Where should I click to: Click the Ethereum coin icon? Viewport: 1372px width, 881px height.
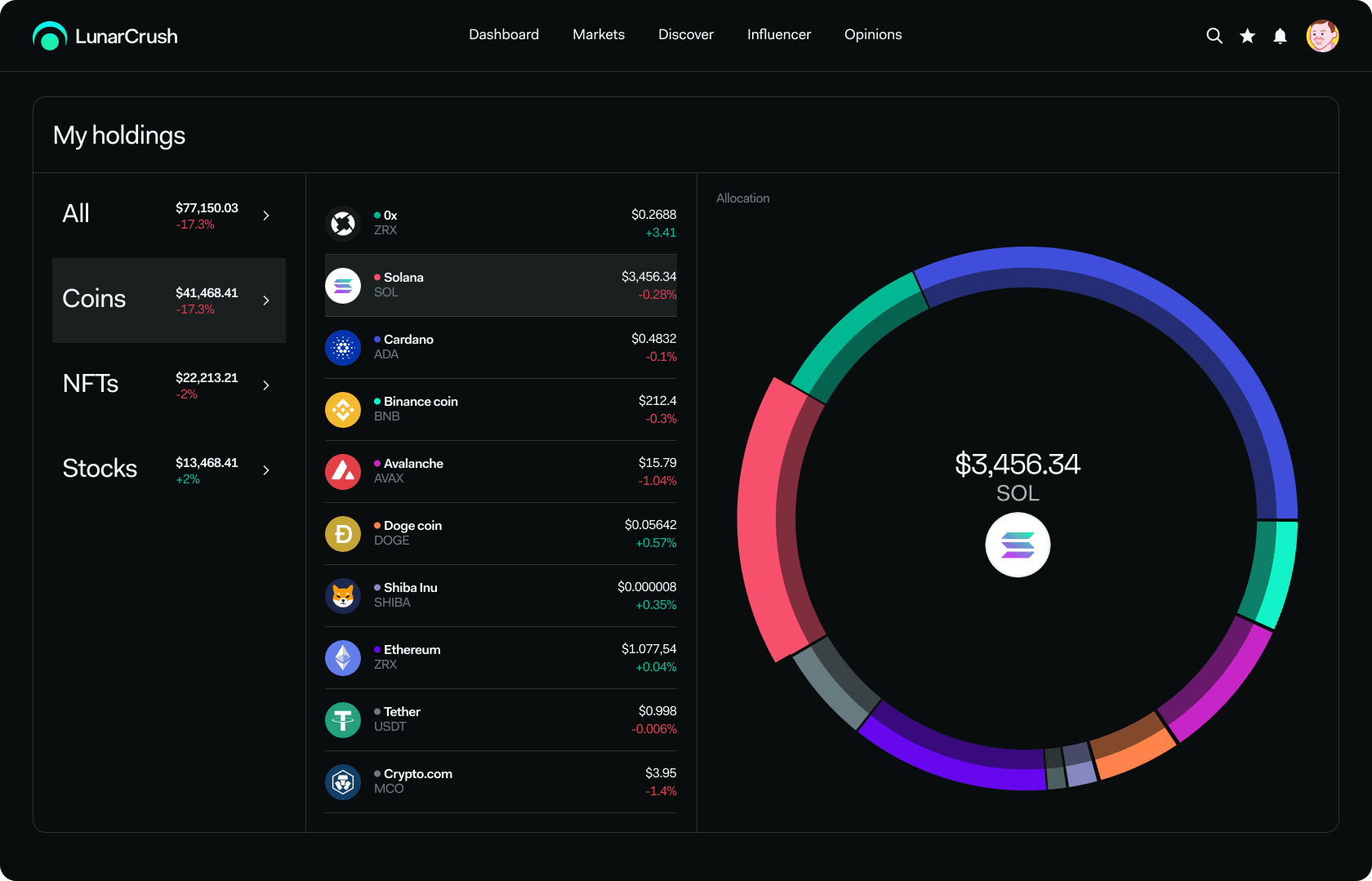click(x=343, y=658)
